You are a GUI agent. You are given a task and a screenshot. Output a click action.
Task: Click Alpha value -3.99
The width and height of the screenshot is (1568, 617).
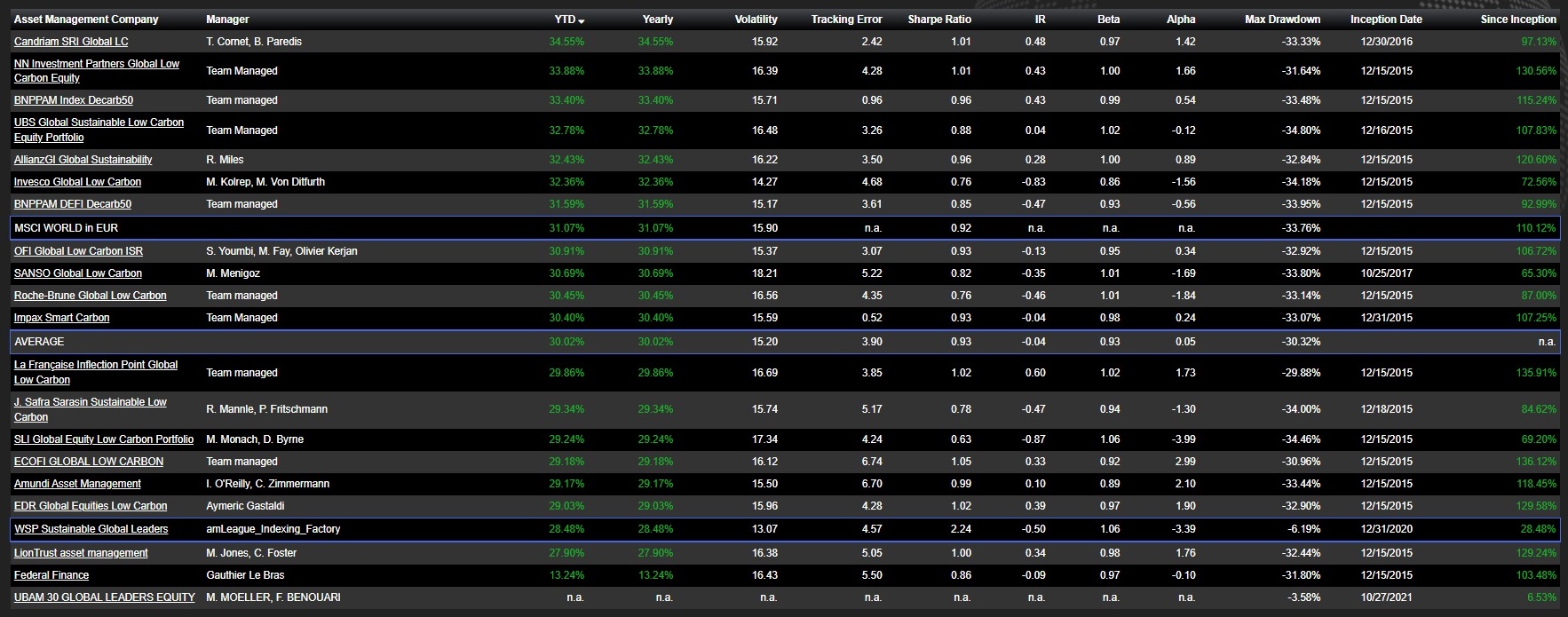1184,439
